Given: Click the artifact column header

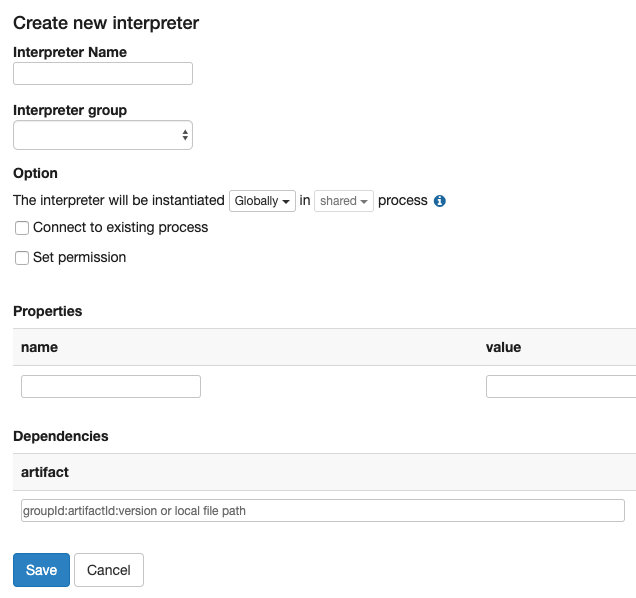Looking at the screenshot, I should pos(45,472).
